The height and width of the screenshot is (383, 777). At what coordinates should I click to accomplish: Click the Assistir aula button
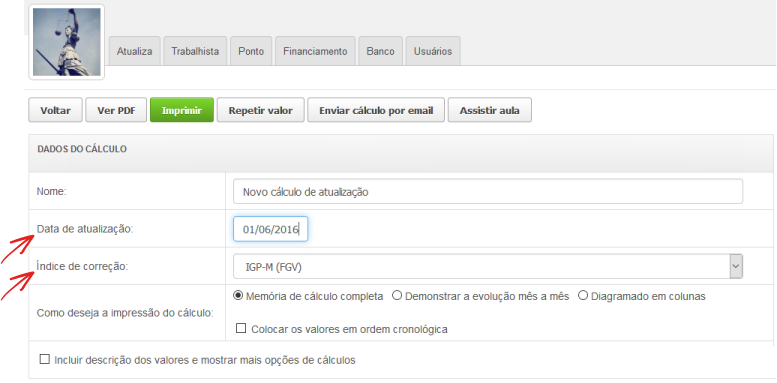click(490, 110)
